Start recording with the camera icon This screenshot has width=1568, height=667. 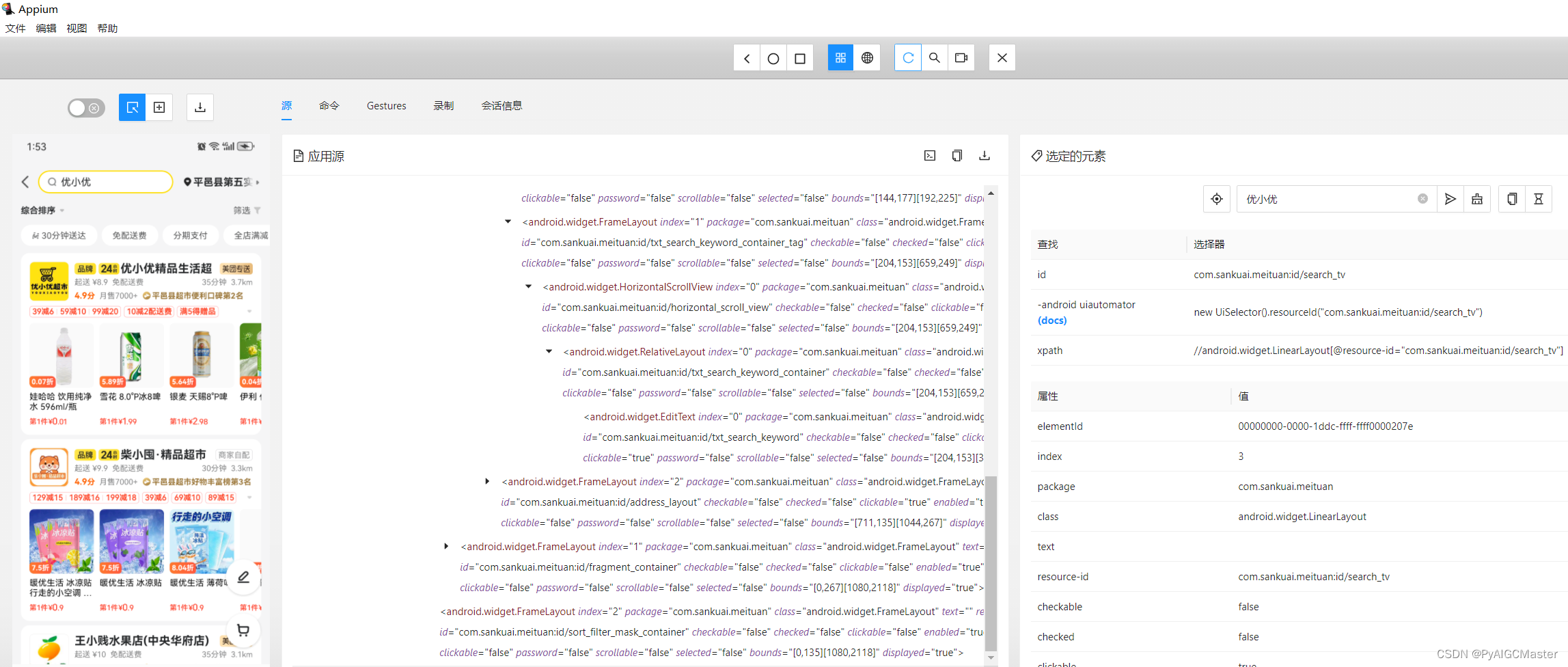[x=961, y=58]
